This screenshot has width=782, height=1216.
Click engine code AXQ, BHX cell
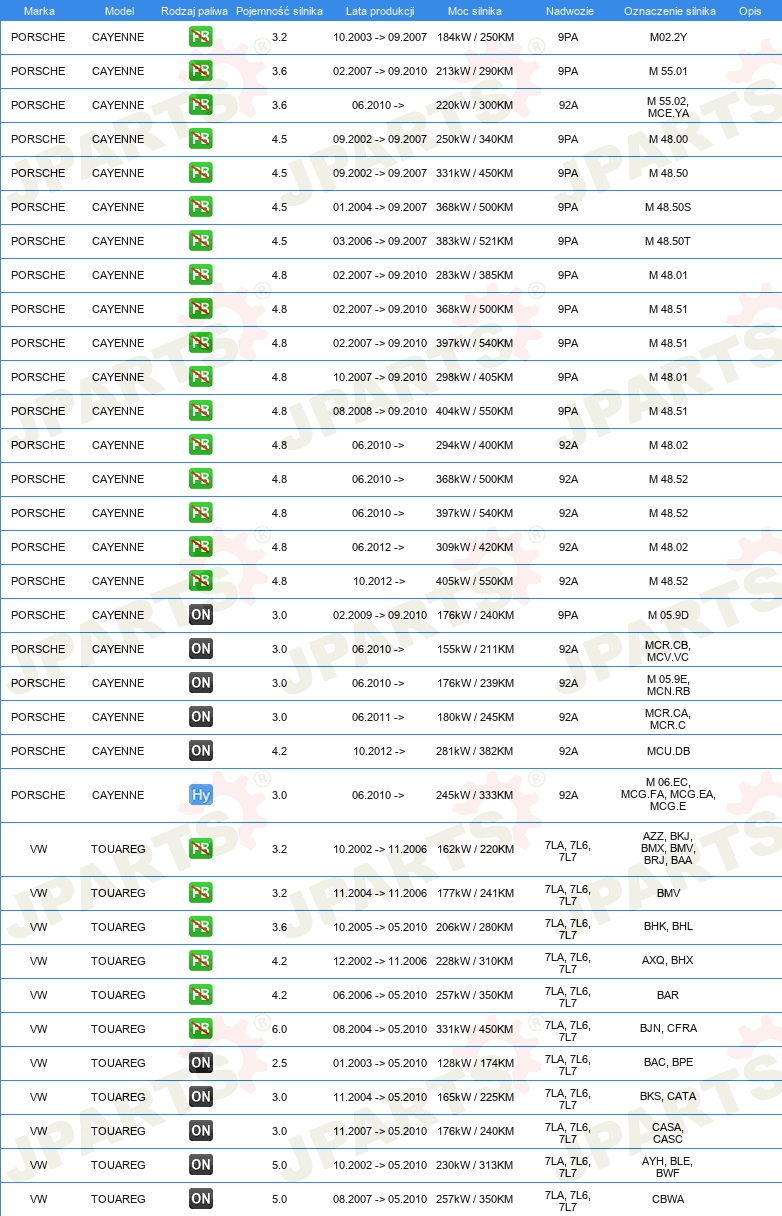(667, 961)
